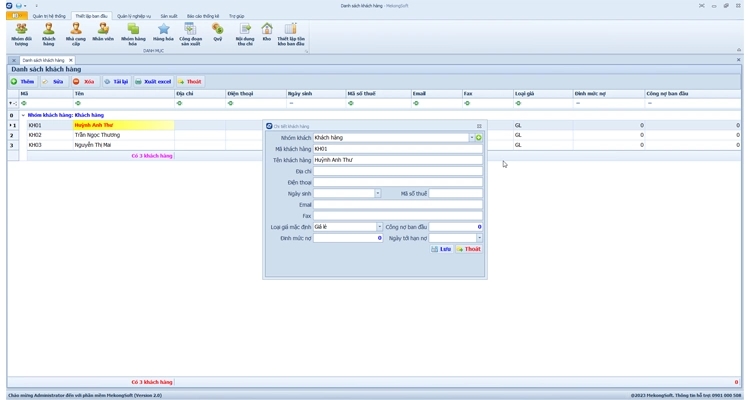This screenshot has width=750, height=400.
Task: Open Nhóm hàng hóa in the ribbon
Action: click(133, 33)
